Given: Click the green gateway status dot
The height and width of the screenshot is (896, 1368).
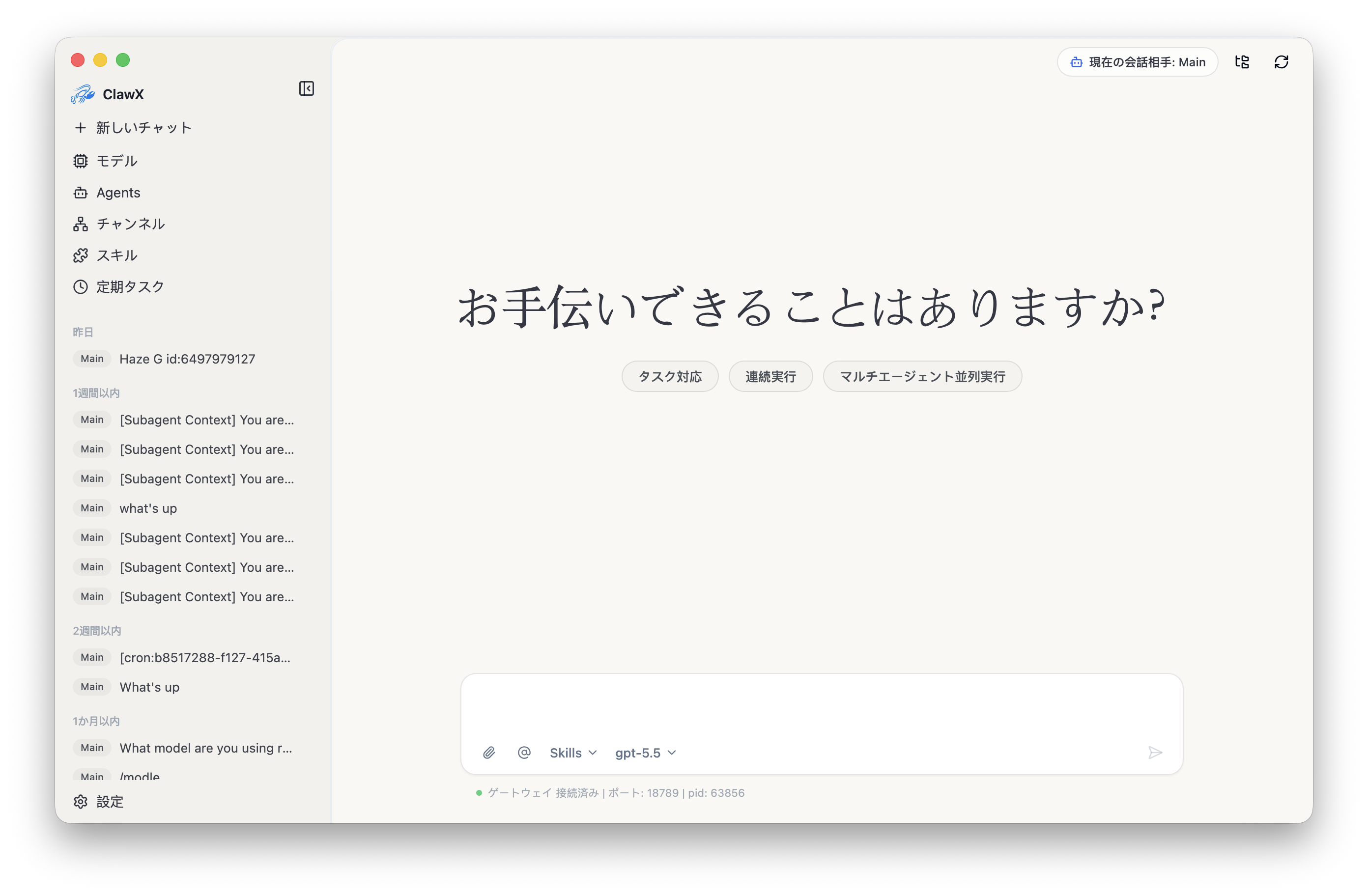Looking at the screenshot, I should click(479, 793).
